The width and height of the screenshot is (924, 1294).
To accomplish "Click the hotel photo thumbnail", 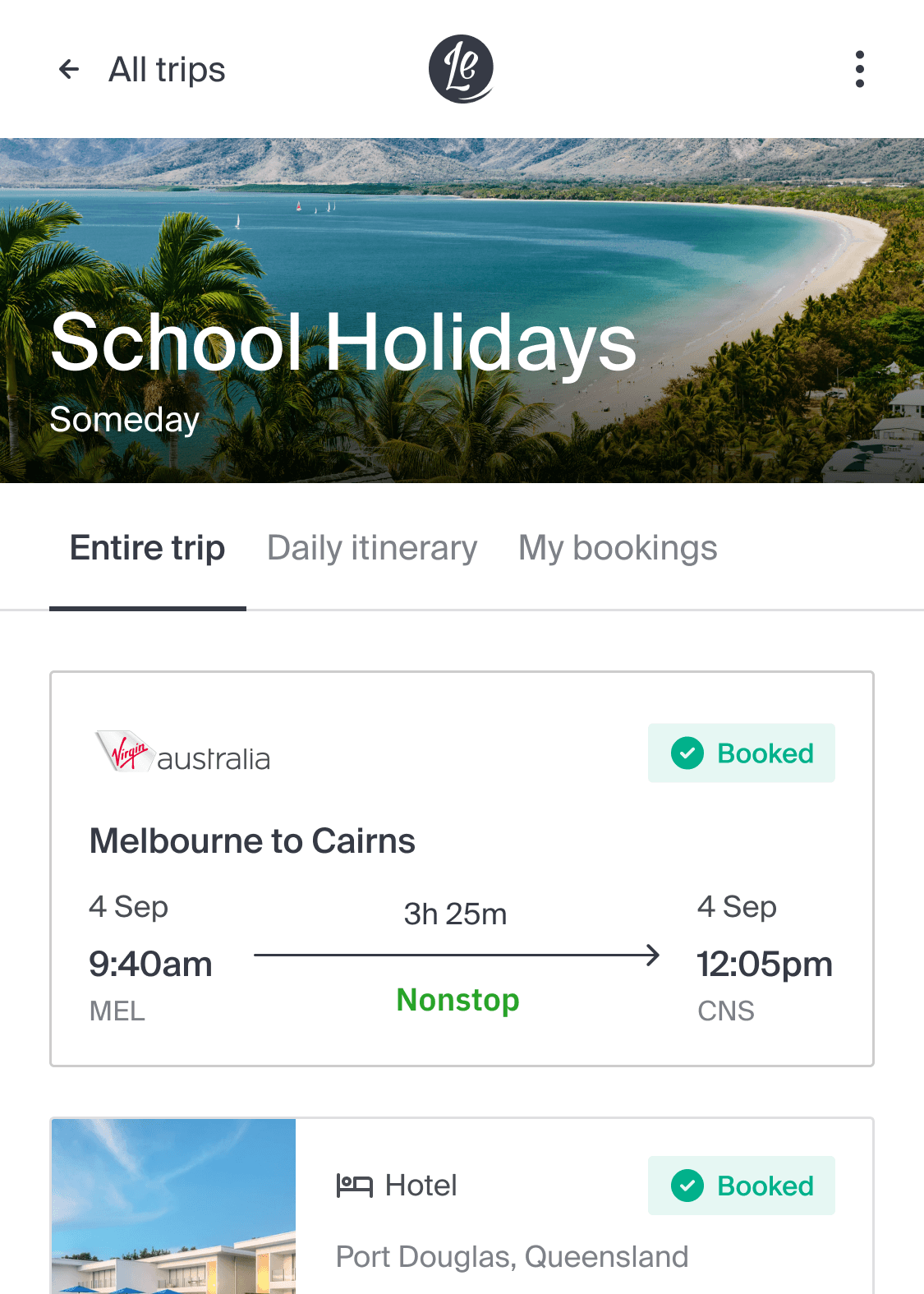I will point(173,1206).
